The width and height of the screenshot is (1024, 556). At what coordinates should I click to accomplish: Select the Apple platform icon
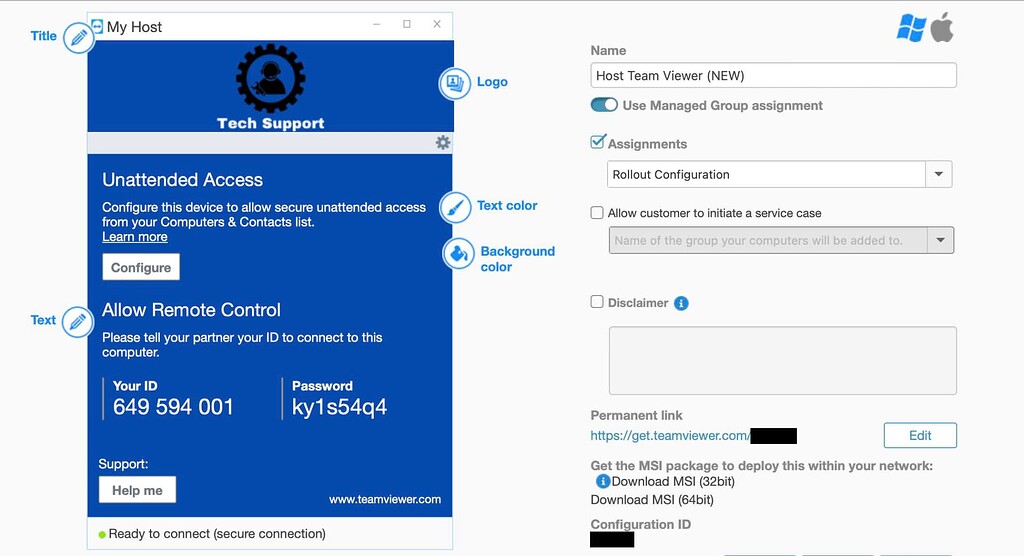[x=942, y=28]
